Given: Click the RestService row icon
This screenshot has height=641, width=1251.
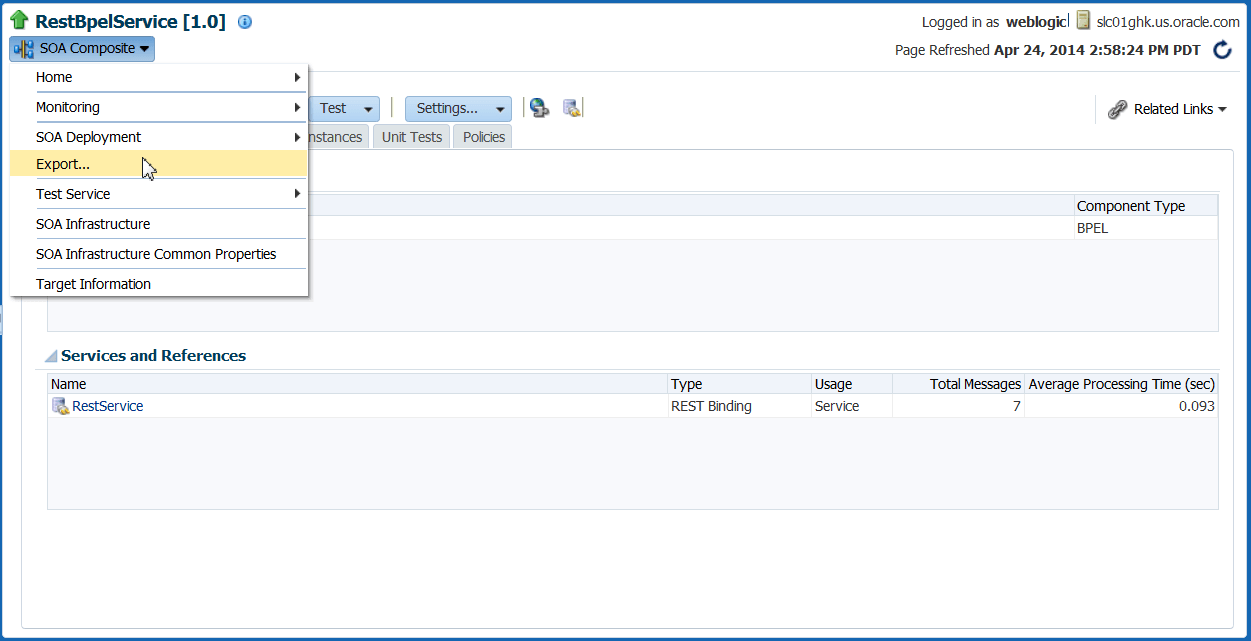Looking at the screenshot, I should point(60,406).
